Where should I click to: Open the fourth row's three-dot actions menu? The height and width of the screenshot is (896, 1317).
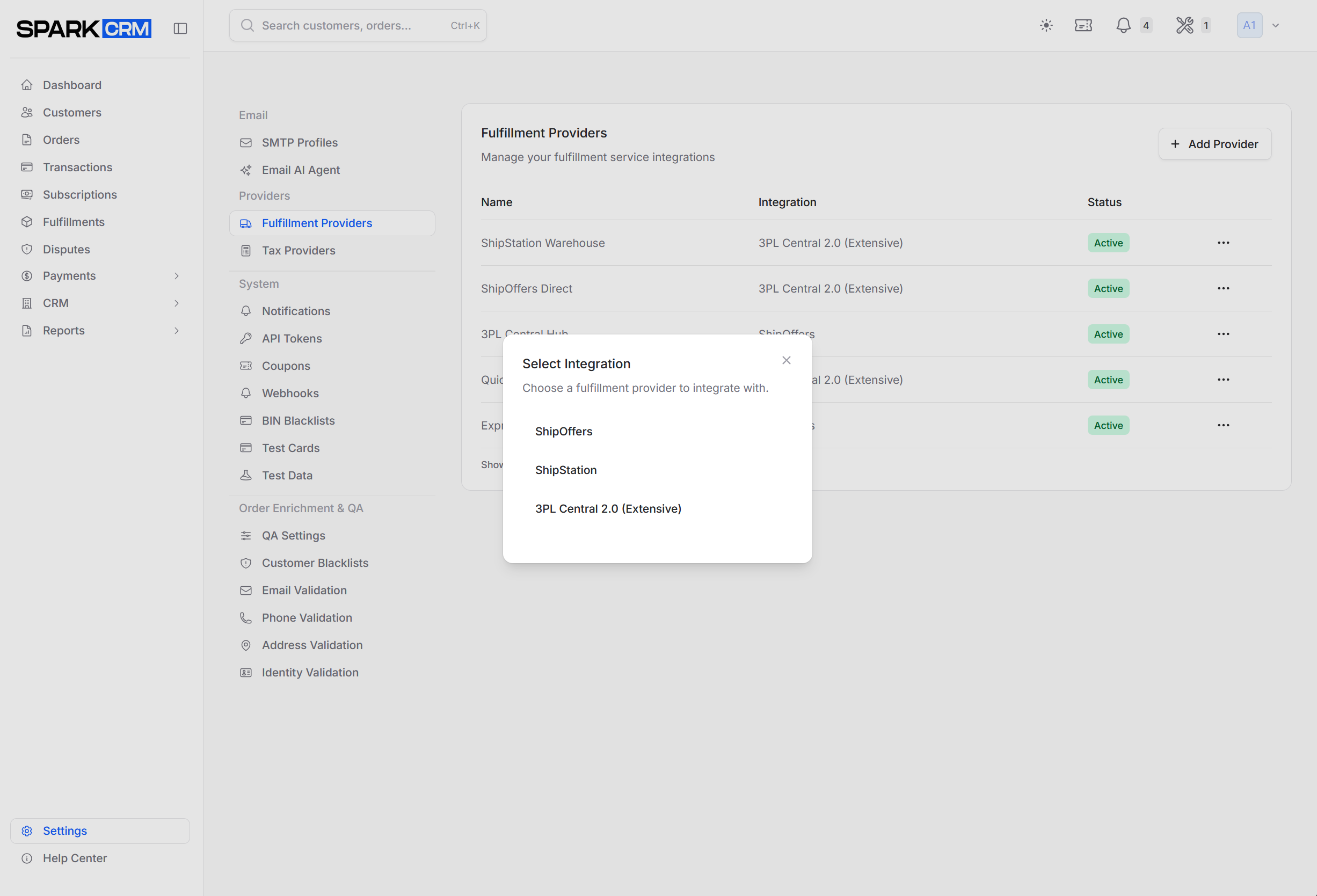pyautogui.click(x=1223, y=380)
